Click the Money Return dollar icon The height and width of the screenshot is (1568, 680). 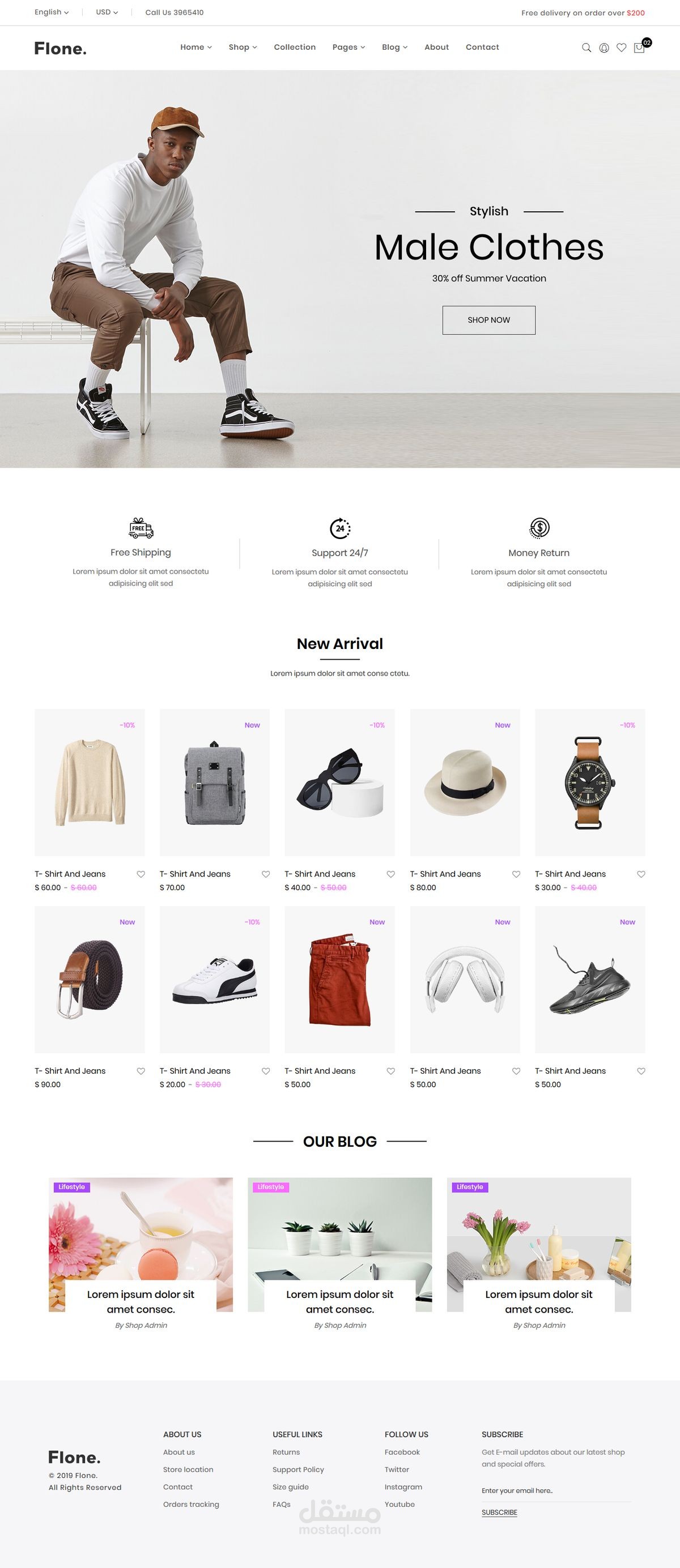(539, 528)
